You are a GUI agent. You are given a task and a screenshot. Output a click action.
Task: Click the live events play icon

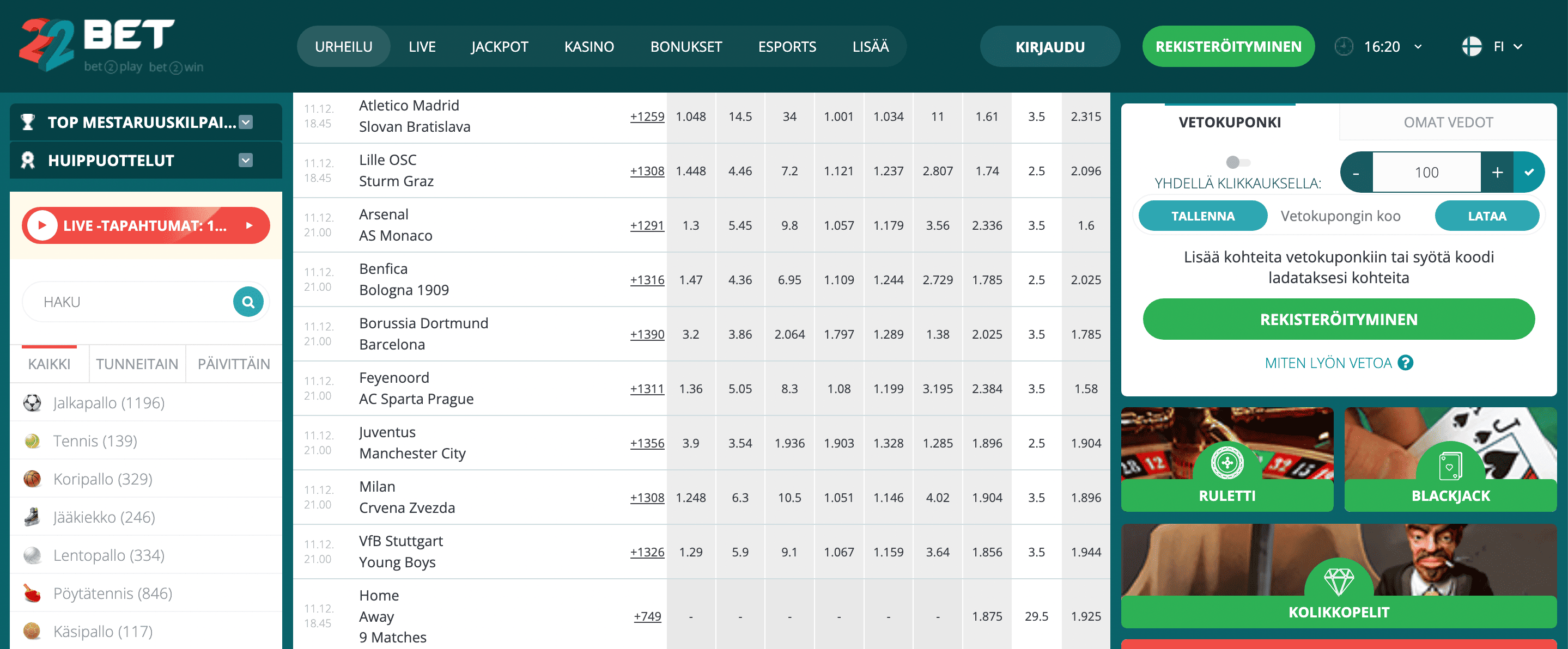pos(42,225)
